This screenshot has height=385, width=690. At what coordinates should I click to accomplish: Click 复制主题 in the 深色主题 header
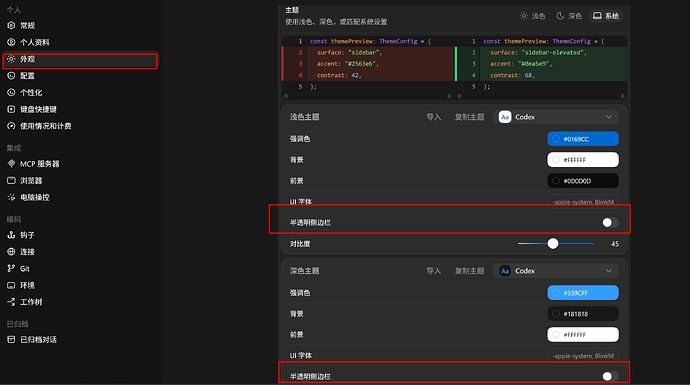[x=469, y=271]
